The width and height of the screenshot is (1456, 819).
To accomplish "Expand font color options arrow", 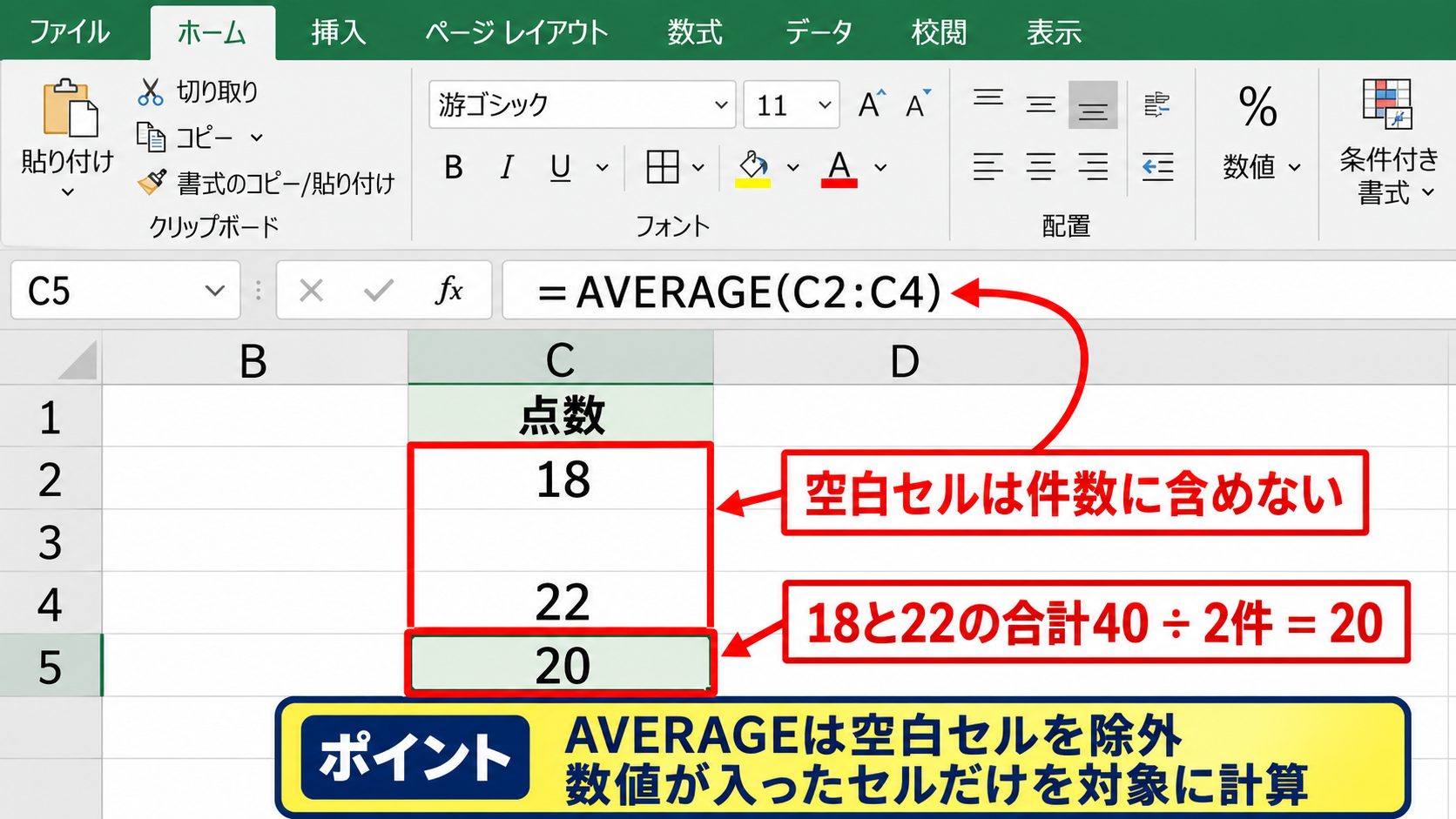I will tap(881, 167).
